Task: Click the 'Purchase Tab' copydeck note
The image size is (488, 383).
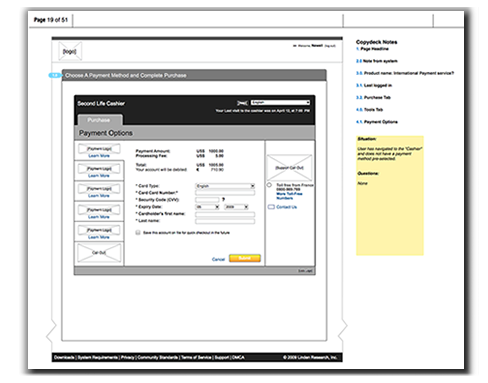Action: coord(377,97)
